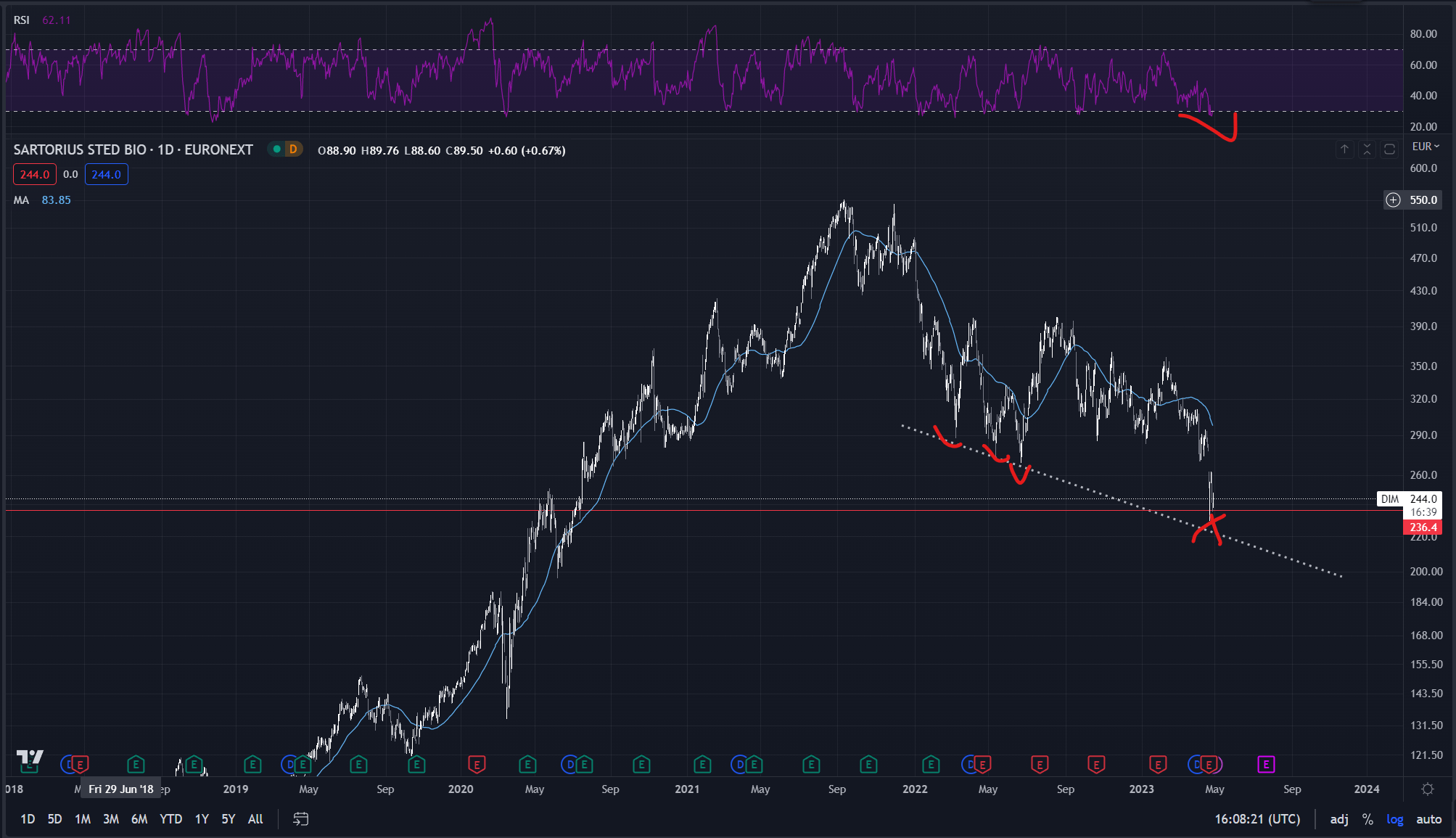Click the 0.0 spread value
This screenshot has height=838, width=1456.
[x=70, y=174]
